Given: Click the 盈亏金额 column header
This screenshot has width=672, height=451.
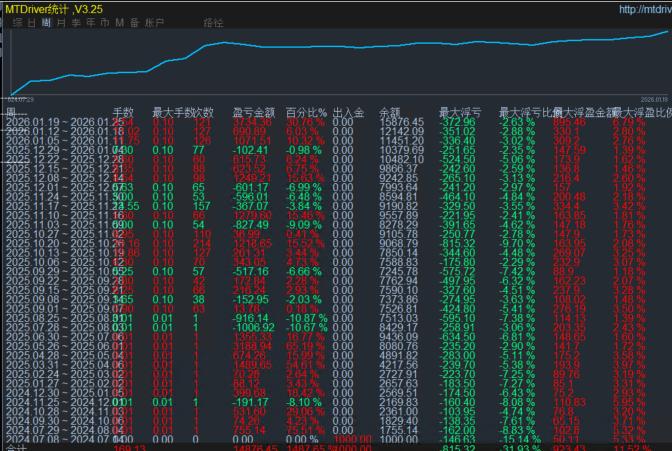Looking at the screenshot, I should (x=253, y=113).
